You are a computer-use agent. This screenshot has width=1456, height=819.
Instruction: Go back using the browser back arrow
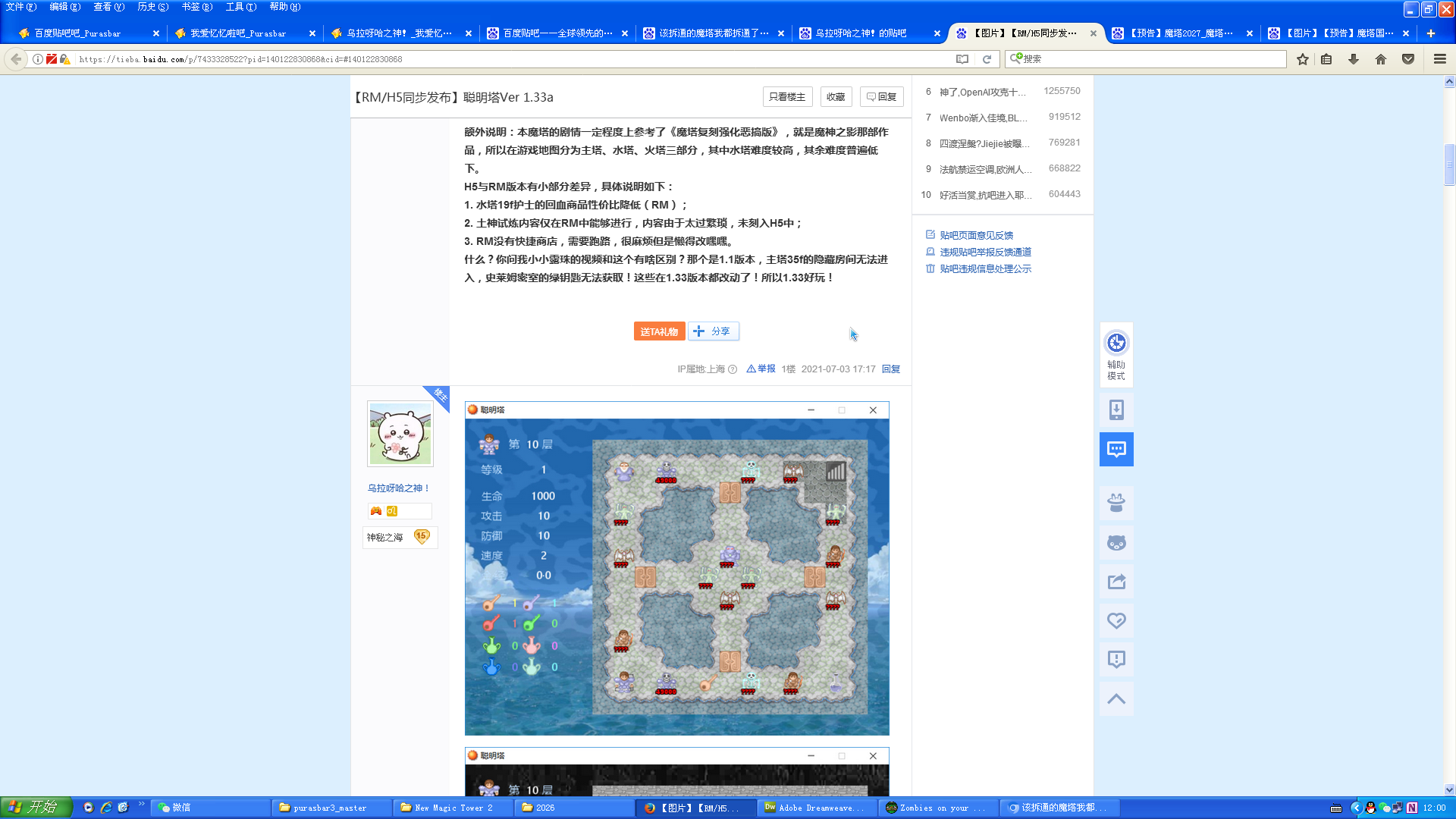tap(16, 59)
